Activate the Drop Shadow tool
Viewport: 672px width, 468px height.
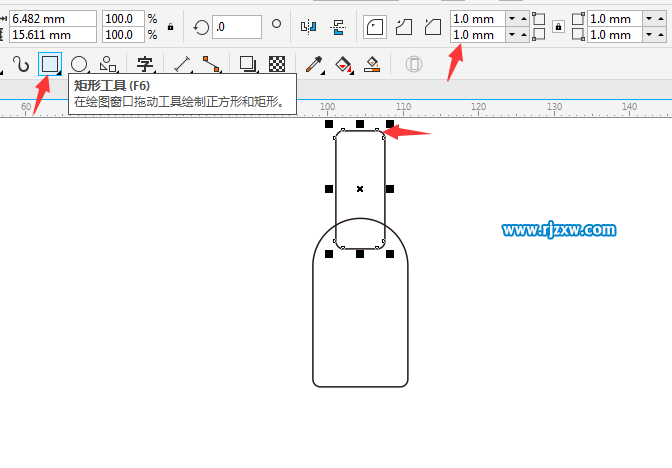(x=248, y=64)
